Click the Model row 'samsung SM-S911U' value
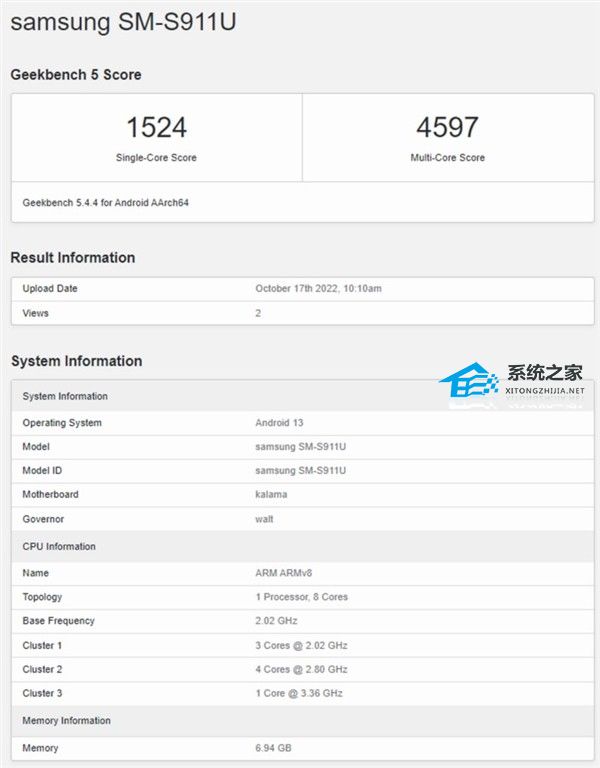Image resolution: width=600 pixels, height=768 pixels. pyautogui.click(x=301, y=447)
